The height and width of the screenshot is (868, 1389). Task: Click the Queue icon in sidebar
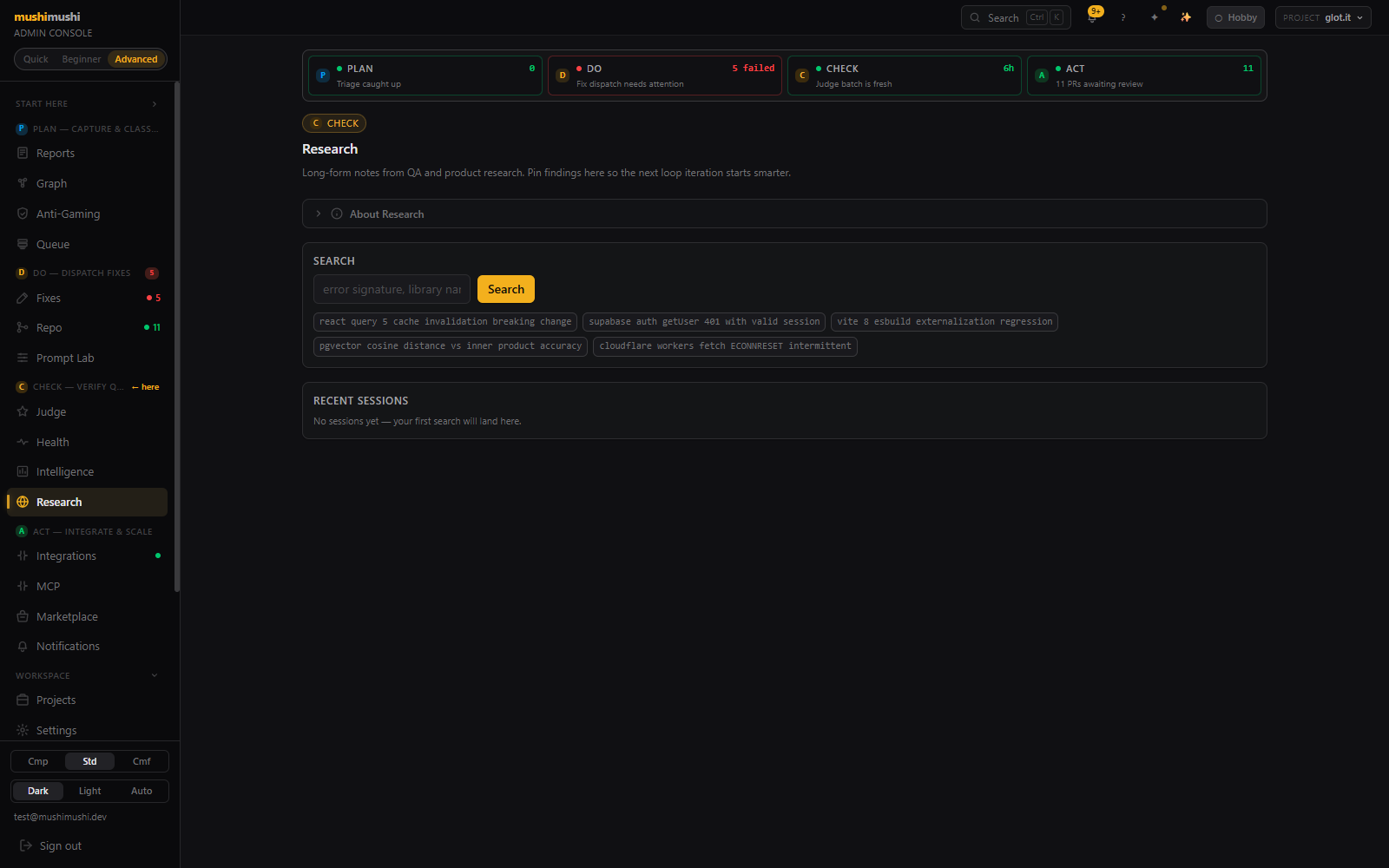[23, 244]
